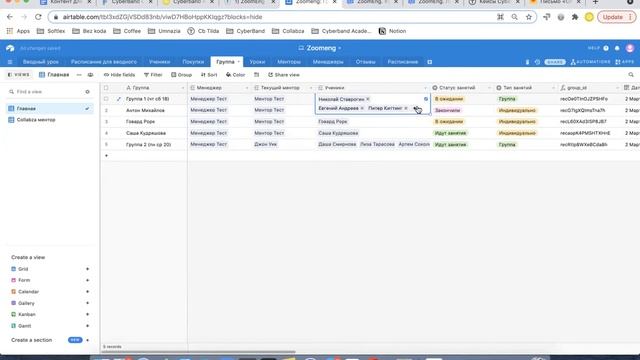
Task: Click the SHARE button
Action: tap(555, 62)
